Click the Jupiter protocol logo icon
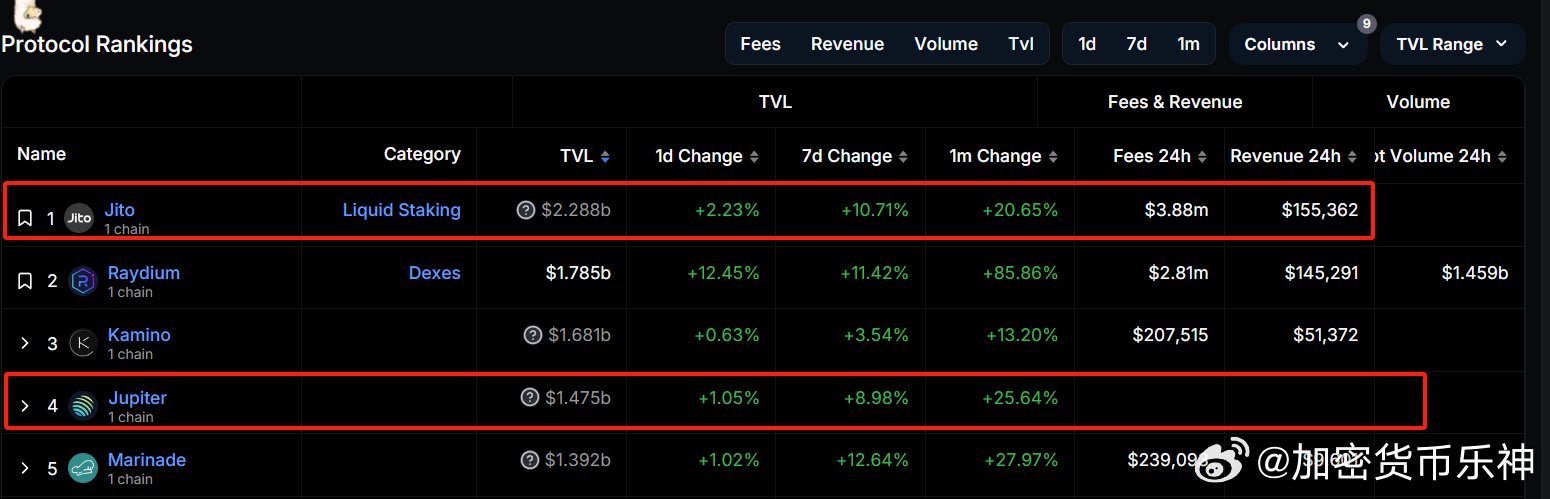 (x=82, y=406)
